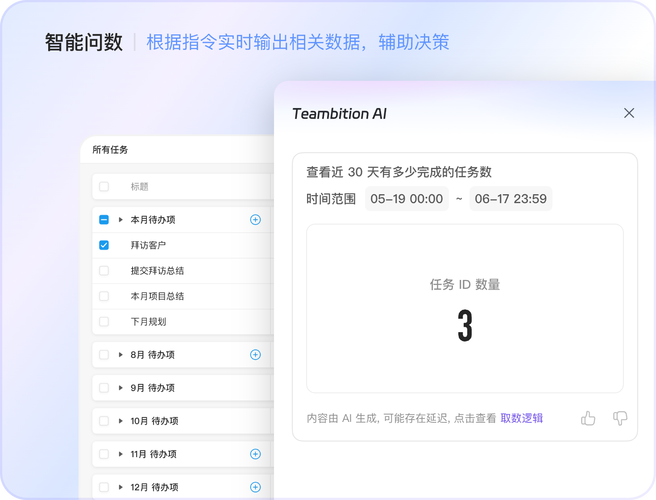Viewport: 656px width, 500px height.
Task: Click the thumbs up feedback icon
Action: pyautogui.click(x=588, y=418)
